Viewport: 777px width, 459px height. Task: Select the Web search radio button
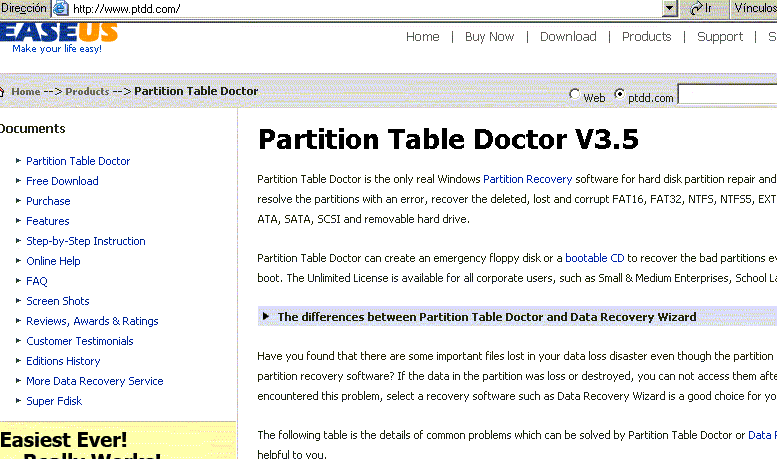click(574, 94)
